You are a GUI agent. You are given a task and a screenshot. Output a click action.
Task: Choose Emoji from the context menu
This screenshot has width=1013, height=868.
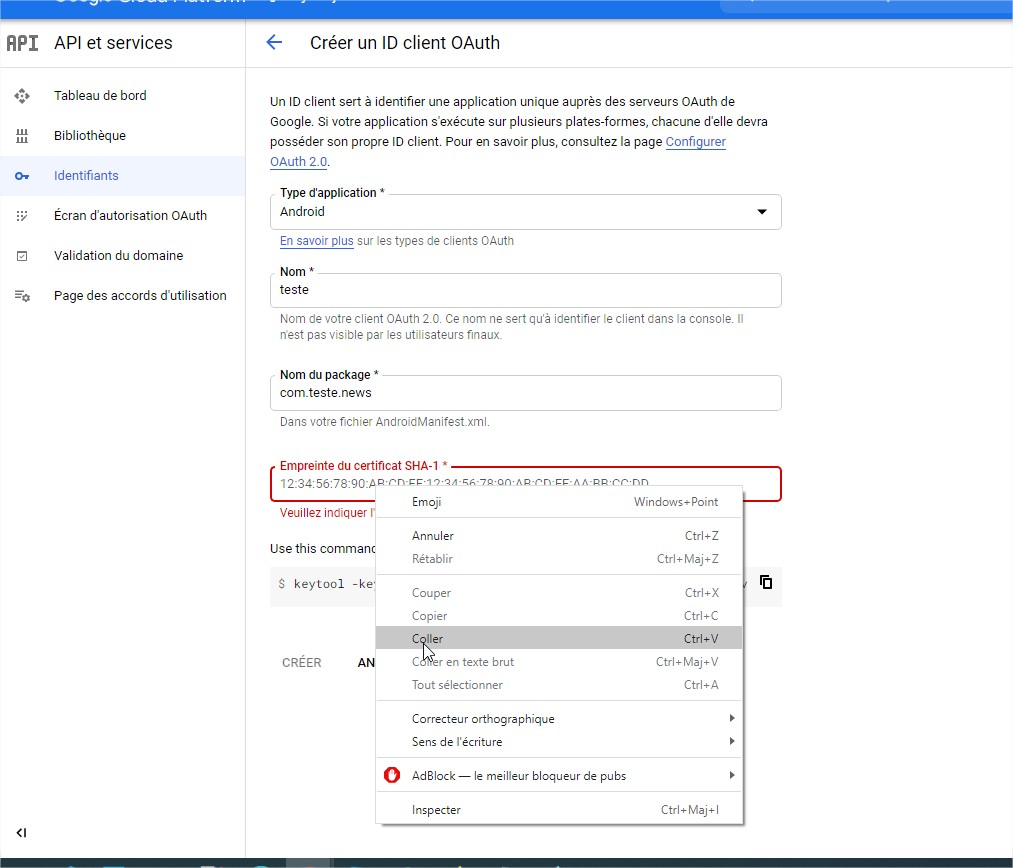[559, 502]
